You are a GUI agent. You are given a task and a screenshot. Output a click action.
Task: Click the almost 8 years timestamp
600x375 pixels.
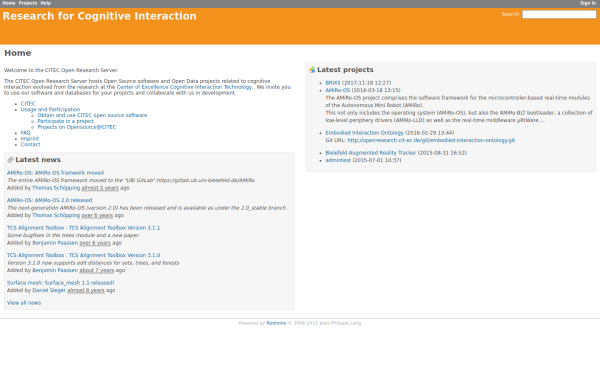[86, 290]
